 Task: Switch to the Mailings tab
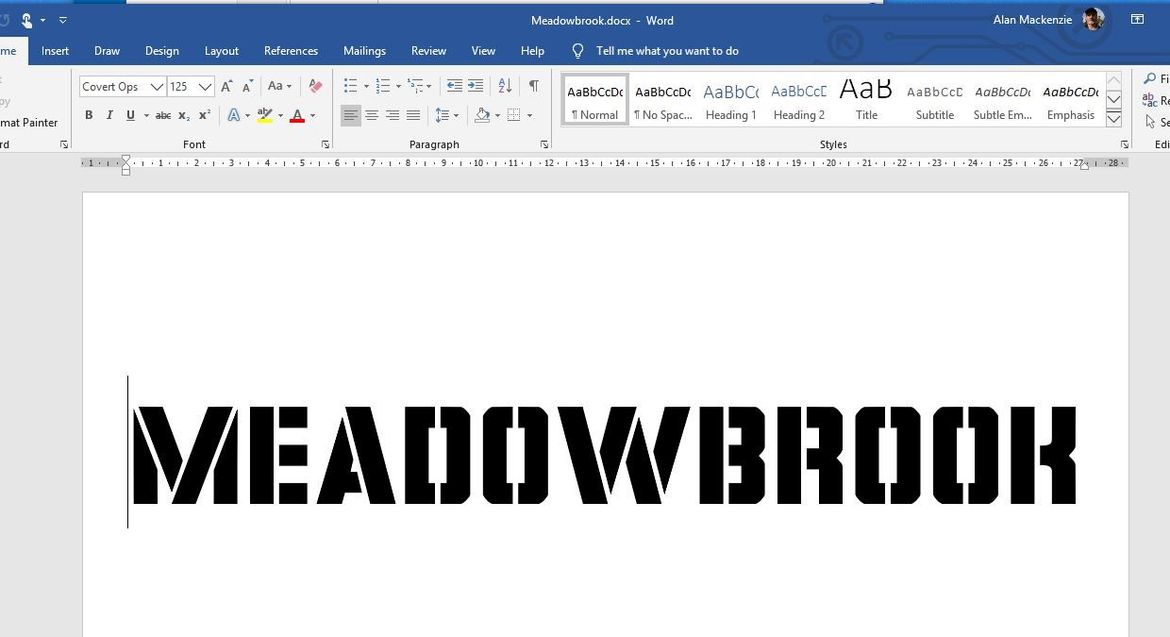coord(364,51)
